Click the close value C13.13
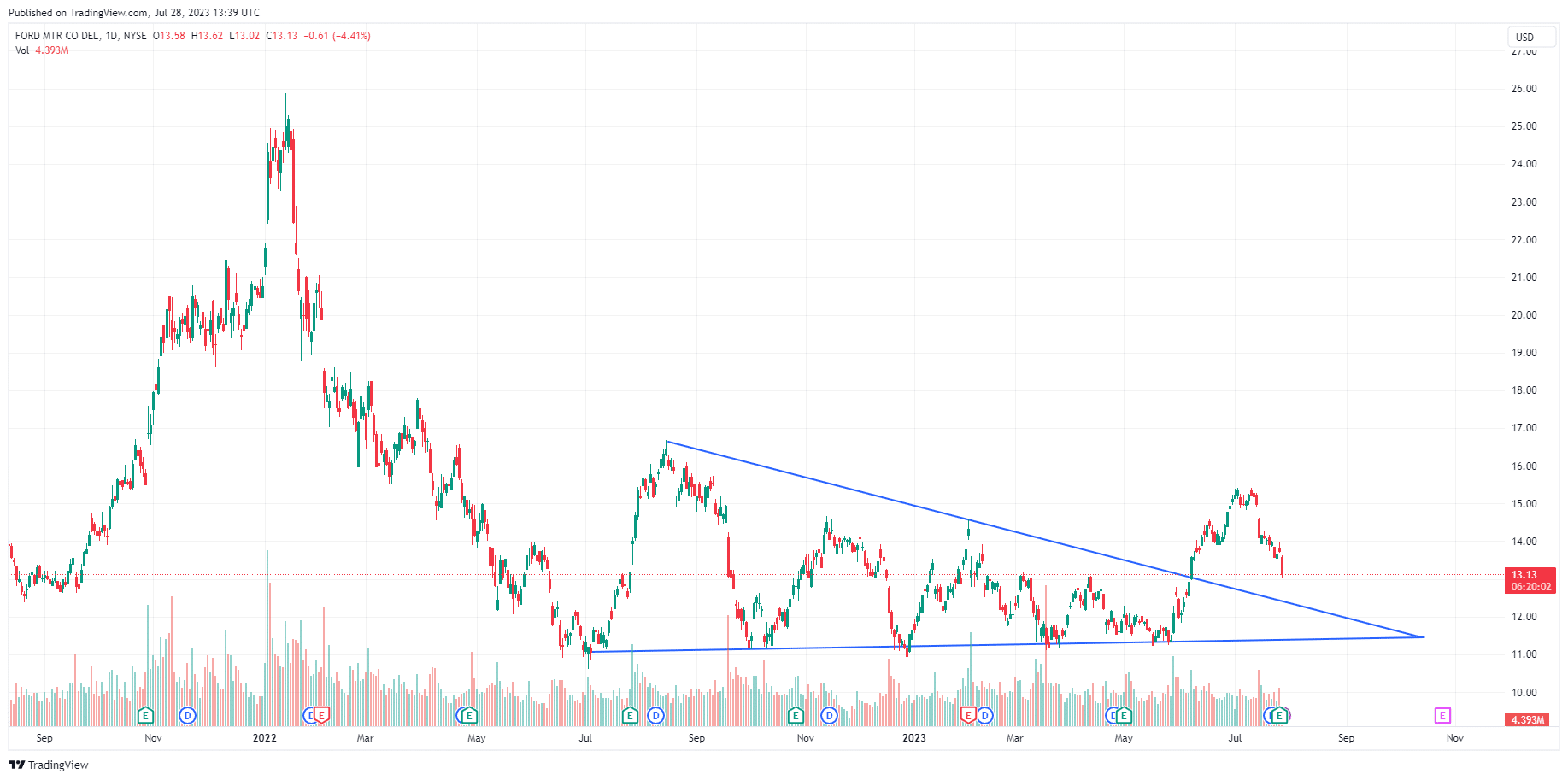This screenshot has height=780, width=1568. (282, 36)
